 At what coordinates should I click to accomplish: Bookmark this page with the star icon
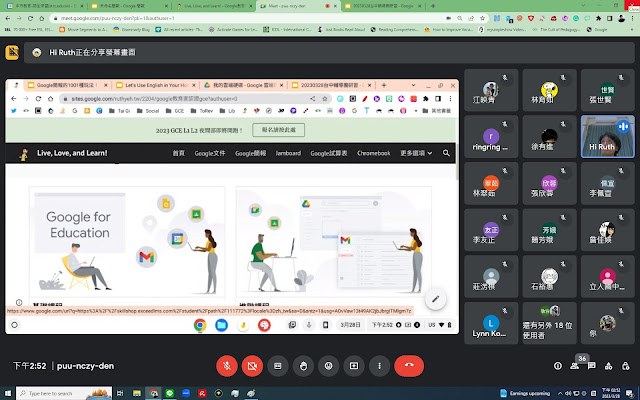click(x=482, y=18)
